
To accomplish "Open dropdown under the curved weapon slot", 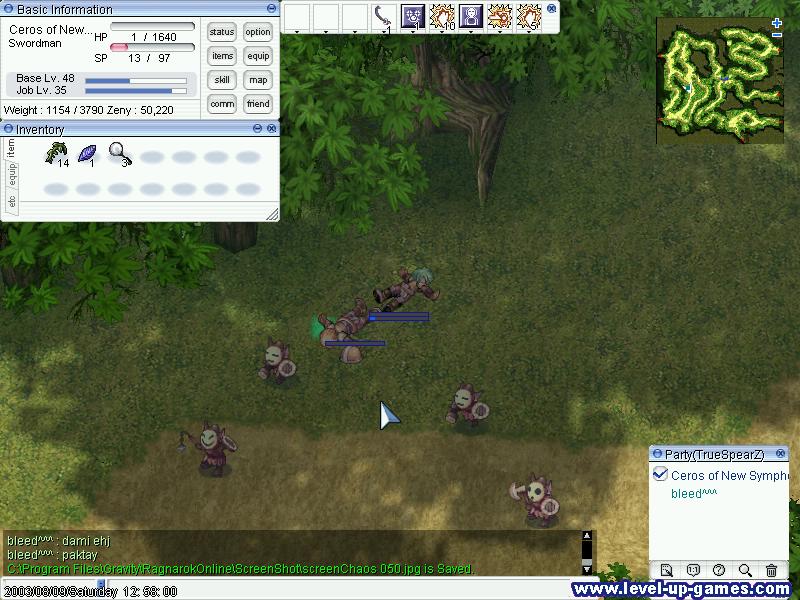I will (x=383, y=32).
